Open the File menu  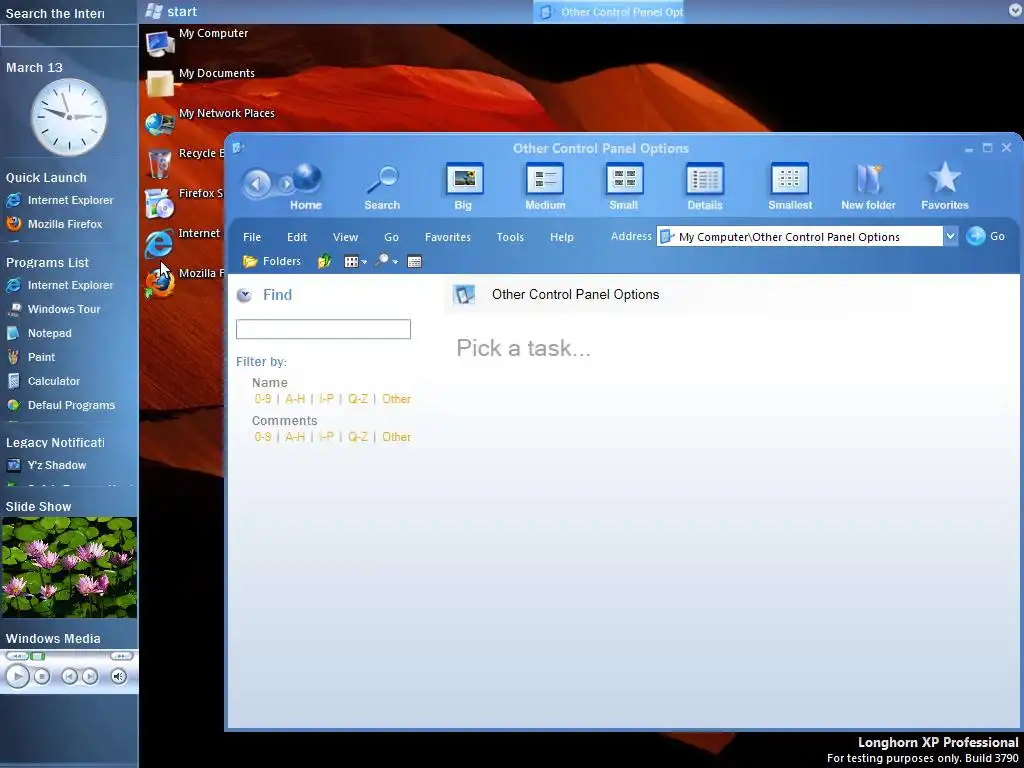pos(252,237)
